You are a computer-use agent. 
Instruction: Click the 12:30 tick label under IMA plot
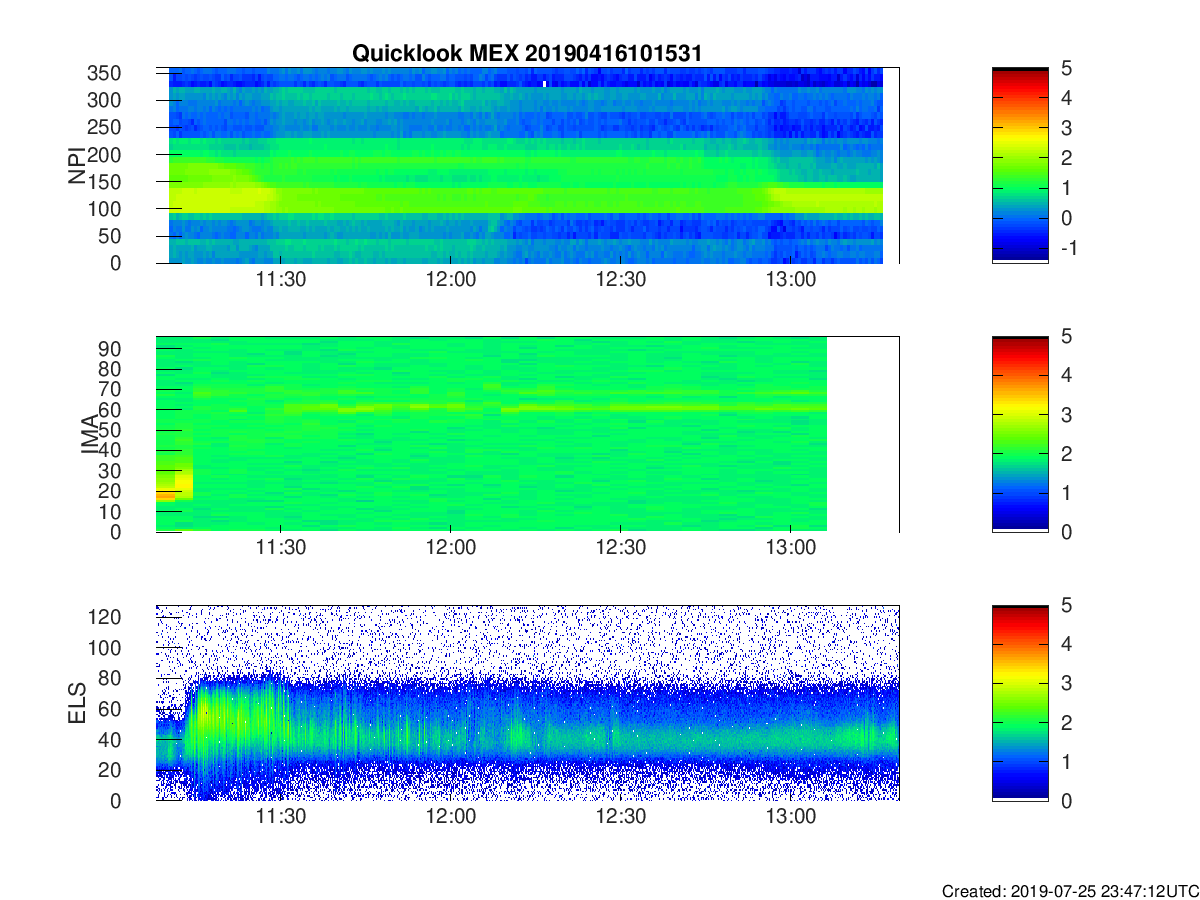621,549
